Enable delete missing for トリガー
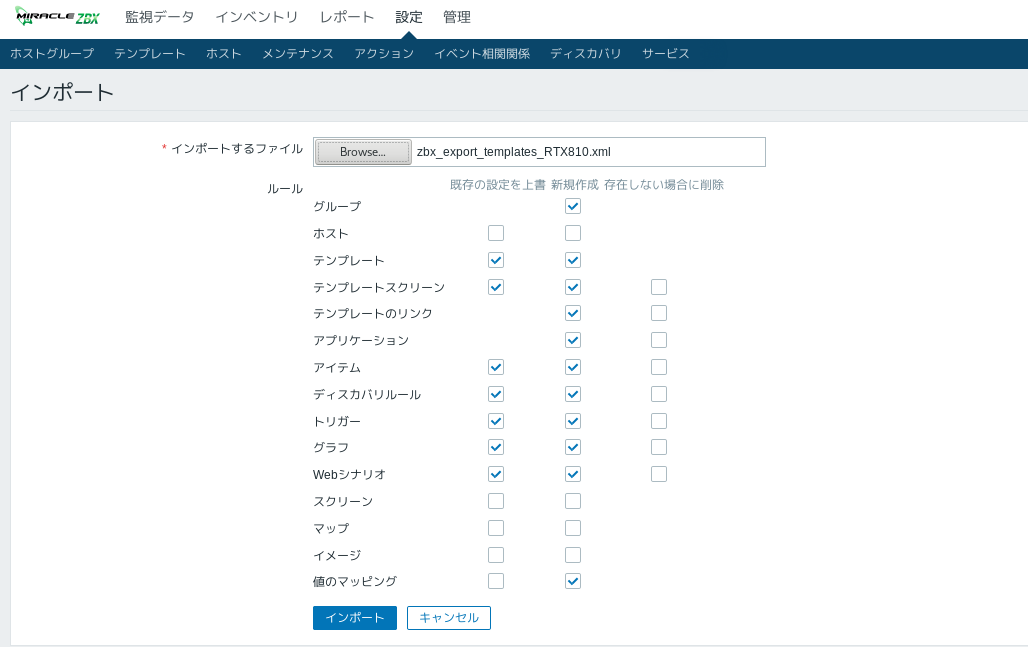This screenshot has width=1028, height=647. coord(659,421)
